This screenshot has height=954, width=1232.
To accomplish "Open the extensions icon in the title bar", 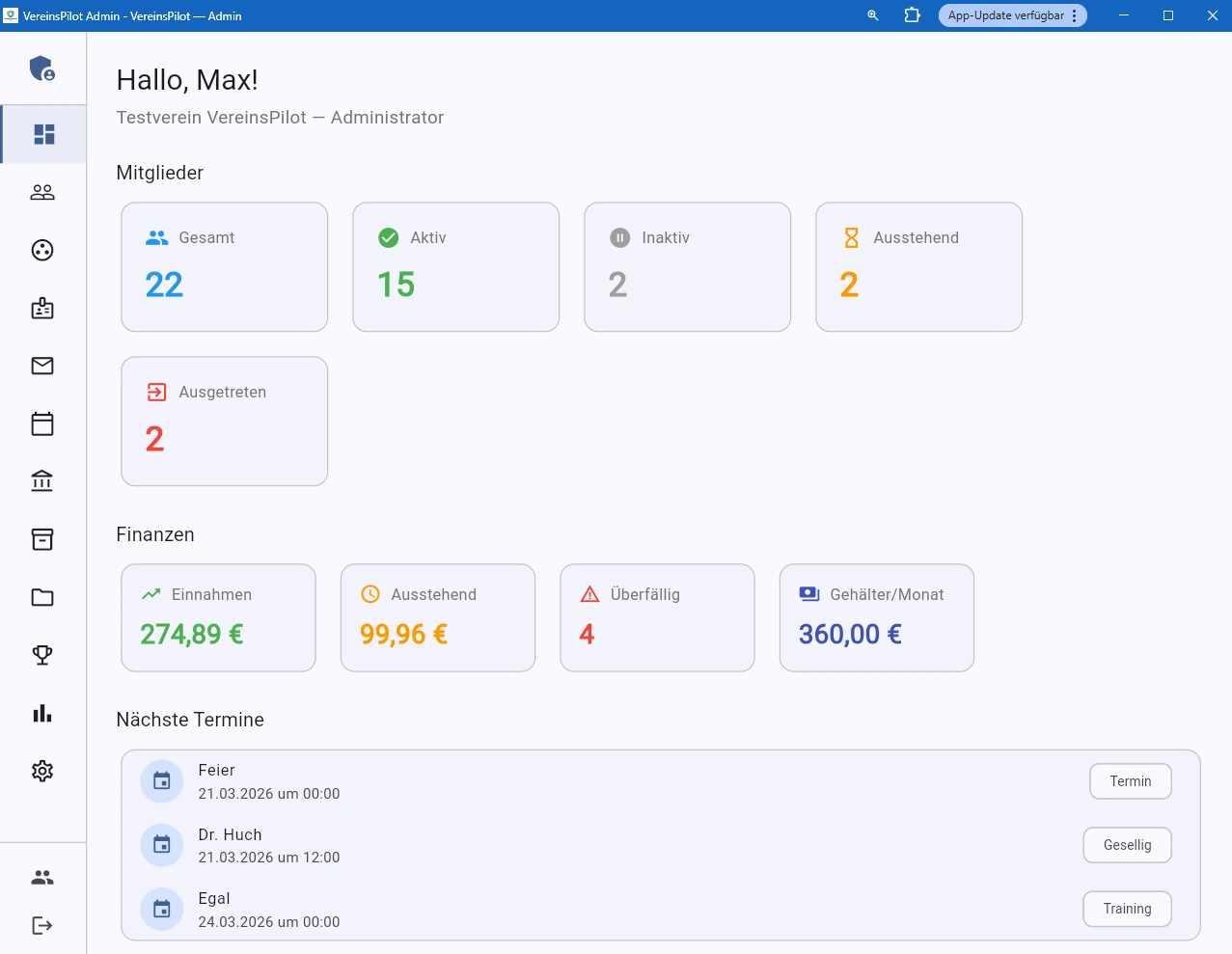I will tap(910, 15).
